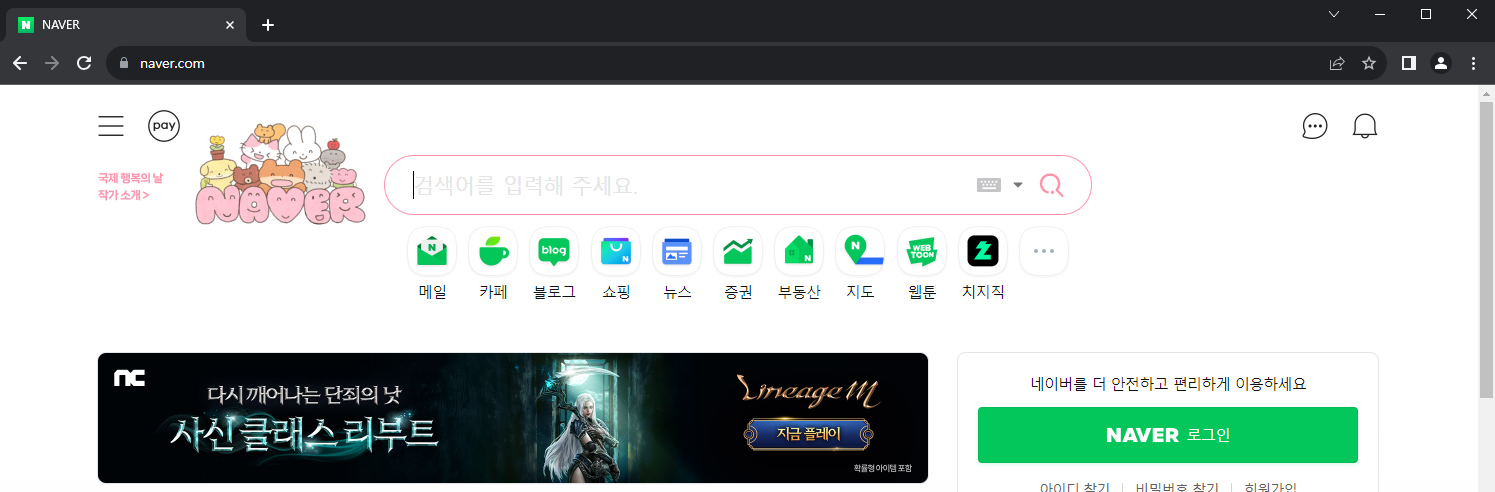Expand more services with the ellipsis button
This screenshot has height=492, width=1495.
[1044, 251]
